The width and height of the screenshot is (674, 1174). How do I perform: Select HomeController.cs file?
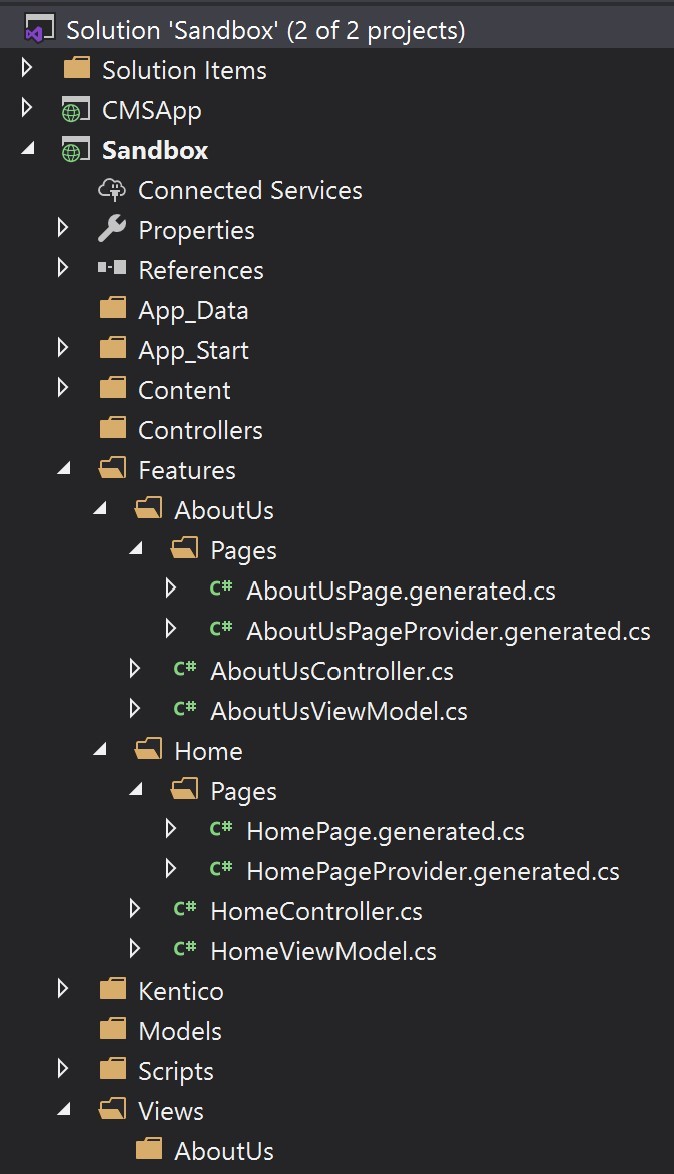(316, 911)
